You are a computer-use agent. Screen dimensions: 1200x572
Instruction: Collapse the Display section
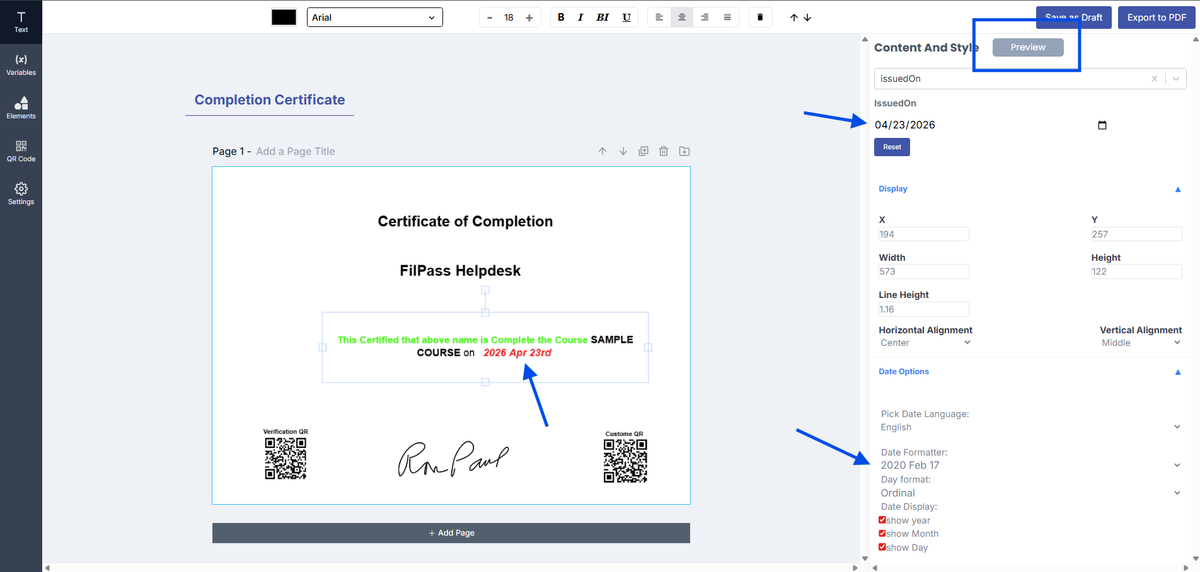pos(1177,189)
